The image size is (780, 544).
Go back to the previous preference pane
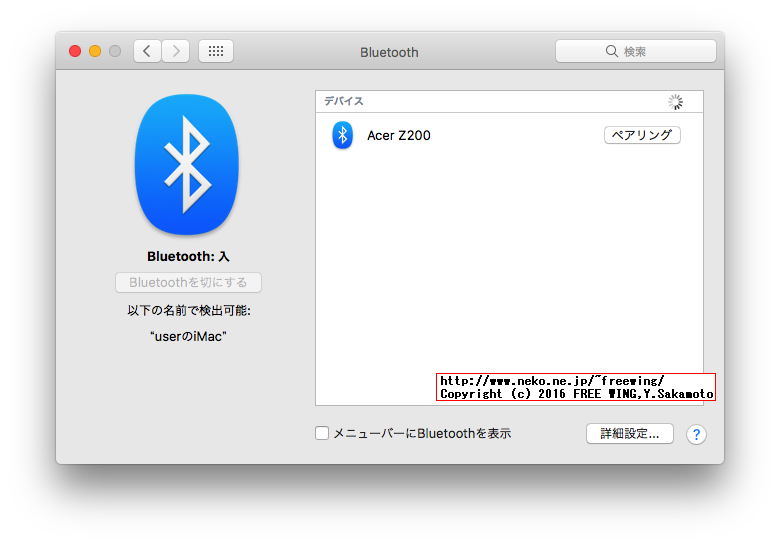[x=147, y=51]
